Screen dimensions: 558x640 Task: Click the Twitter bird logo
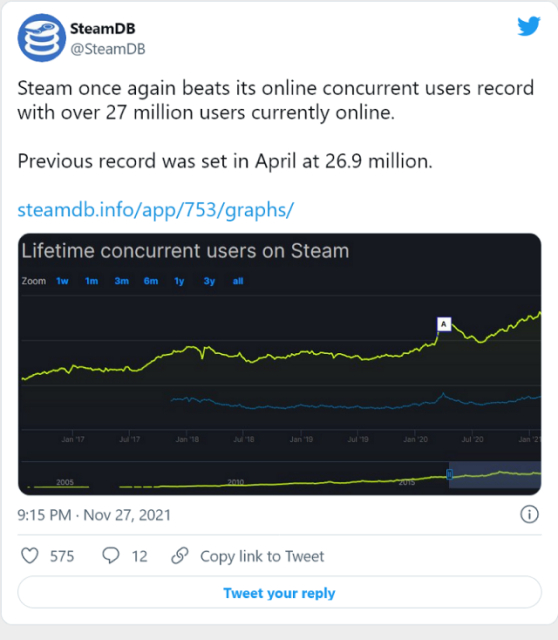[529, 27]
